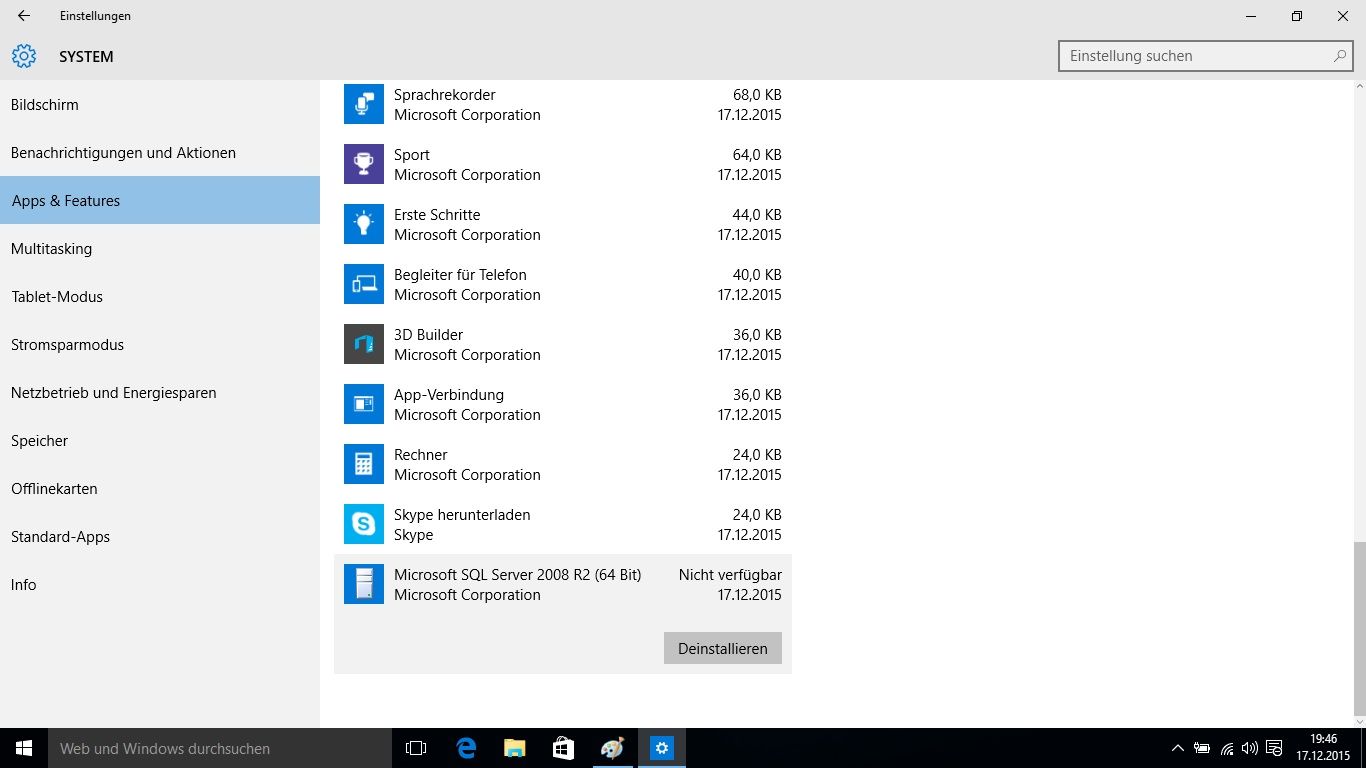Click the Deinstallieren button
The image size is (1366, 768).
[x=723, y=648]
